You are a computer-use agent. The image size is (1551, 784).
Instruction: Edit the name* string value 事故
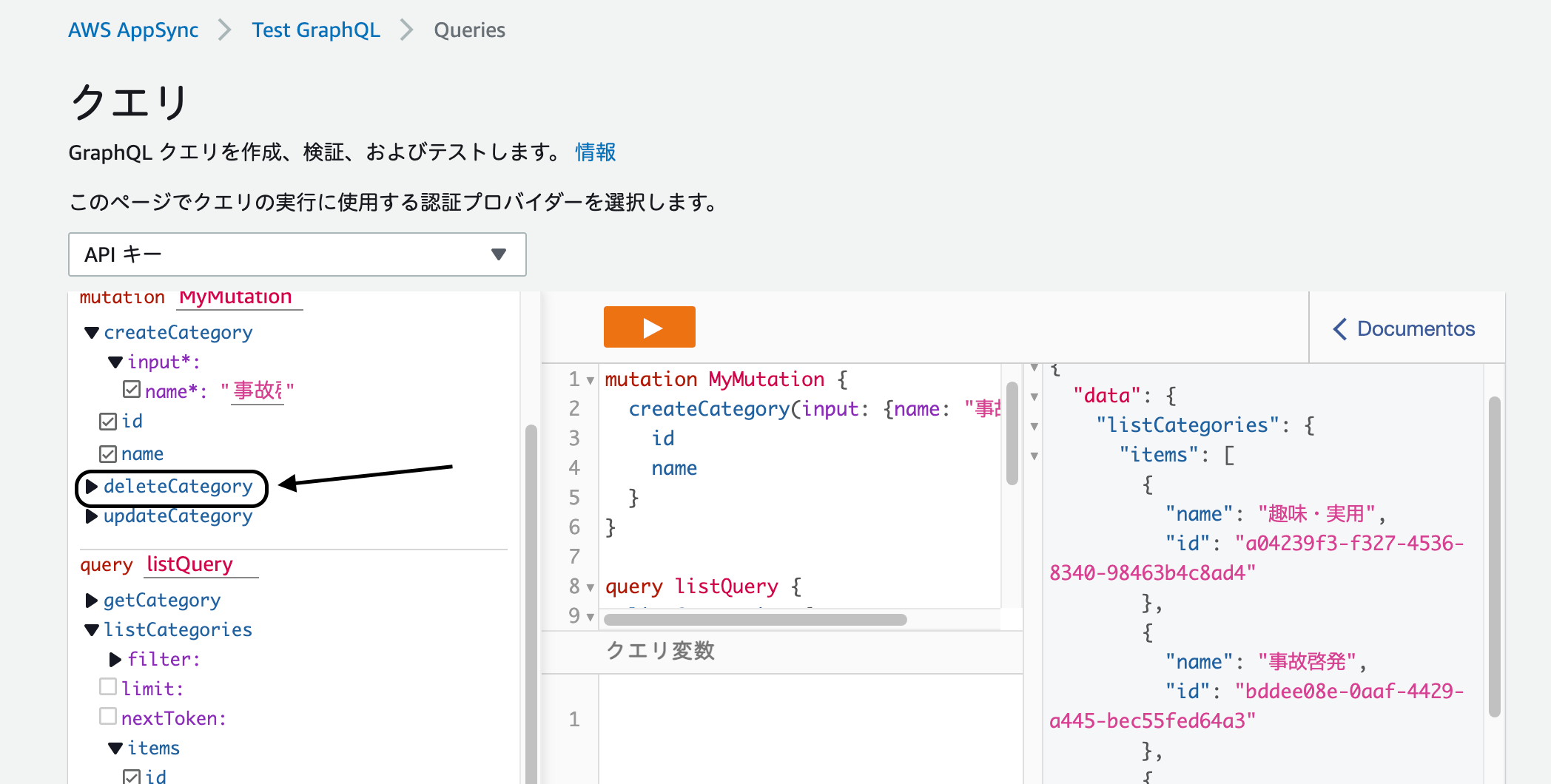tap(258, 391)
